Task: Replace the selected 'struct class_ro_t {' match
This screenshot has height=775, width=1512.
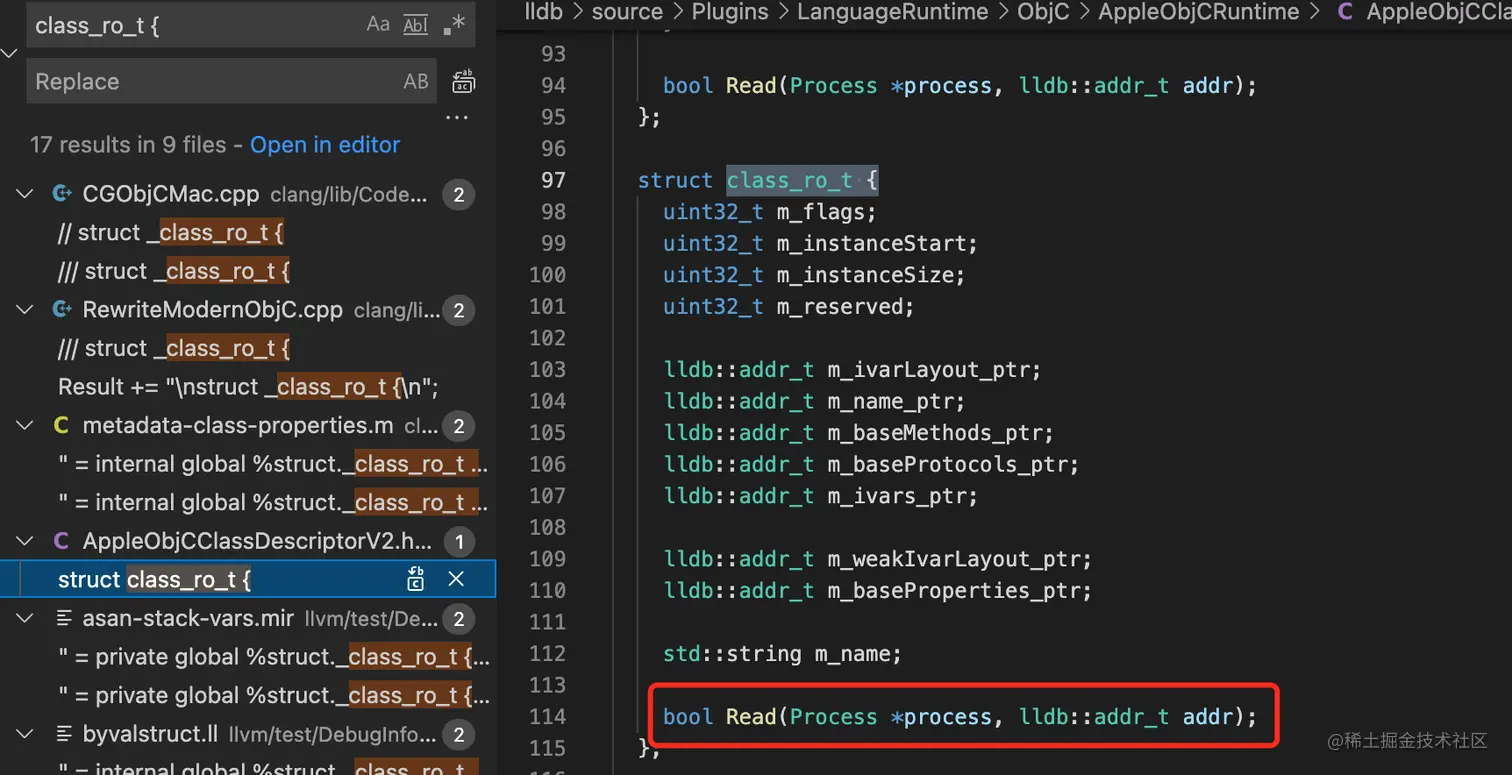Action: click(416, 579)
